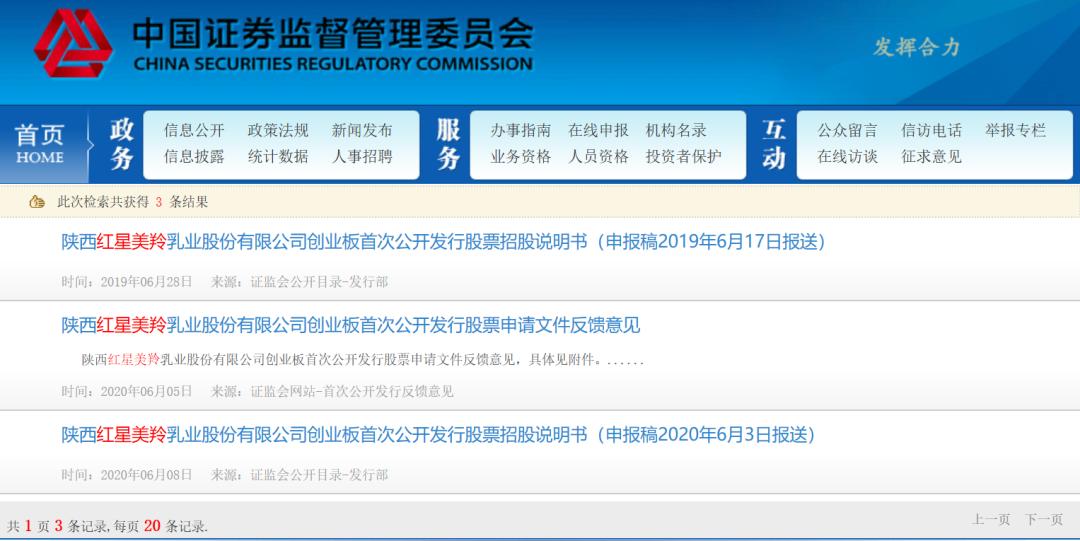Click the search results hand icon
Image resolution: width=1080 pixels, height=541 pixels.
37,202
